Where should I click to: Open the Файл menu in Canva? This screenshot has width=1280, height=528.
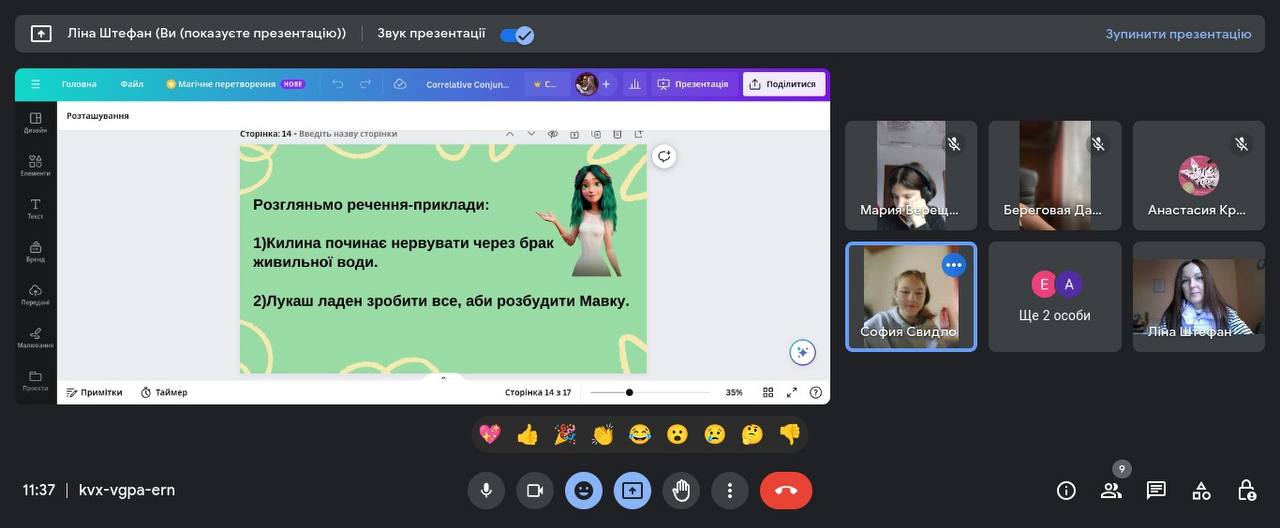132,84
